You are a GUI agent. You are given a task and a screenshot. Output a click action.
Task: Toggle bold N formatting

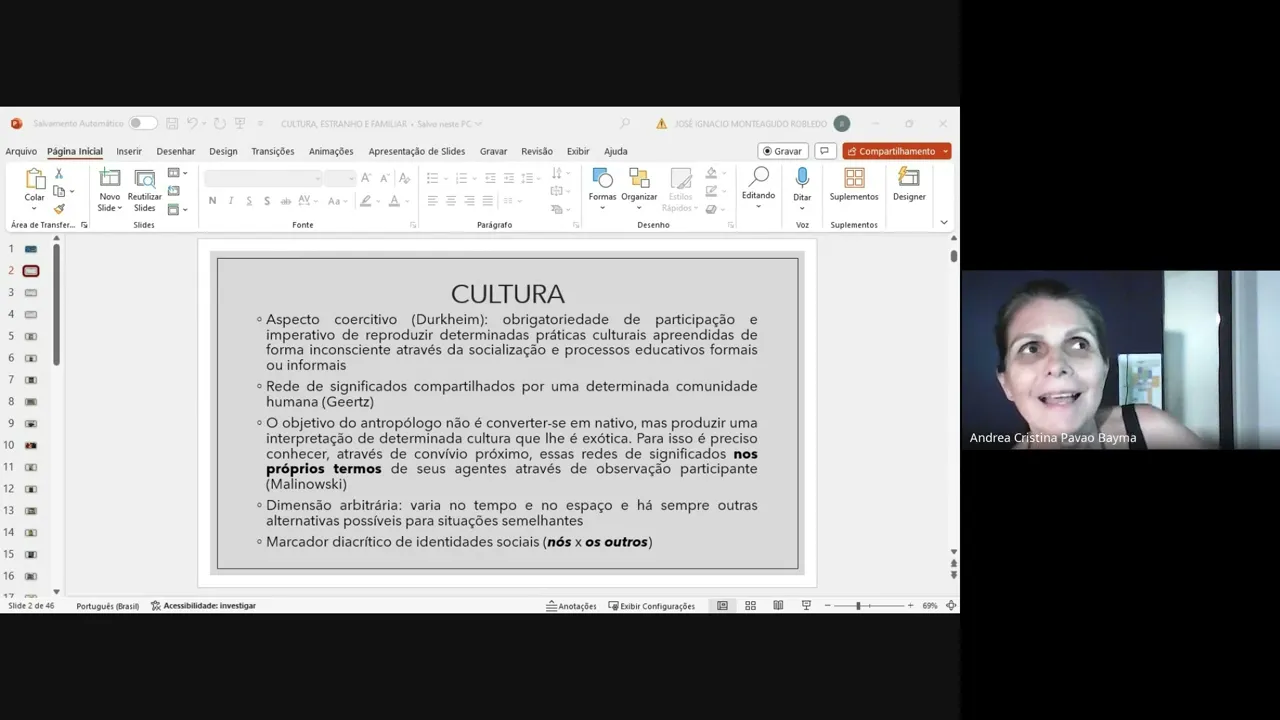(x=212, y=201)
